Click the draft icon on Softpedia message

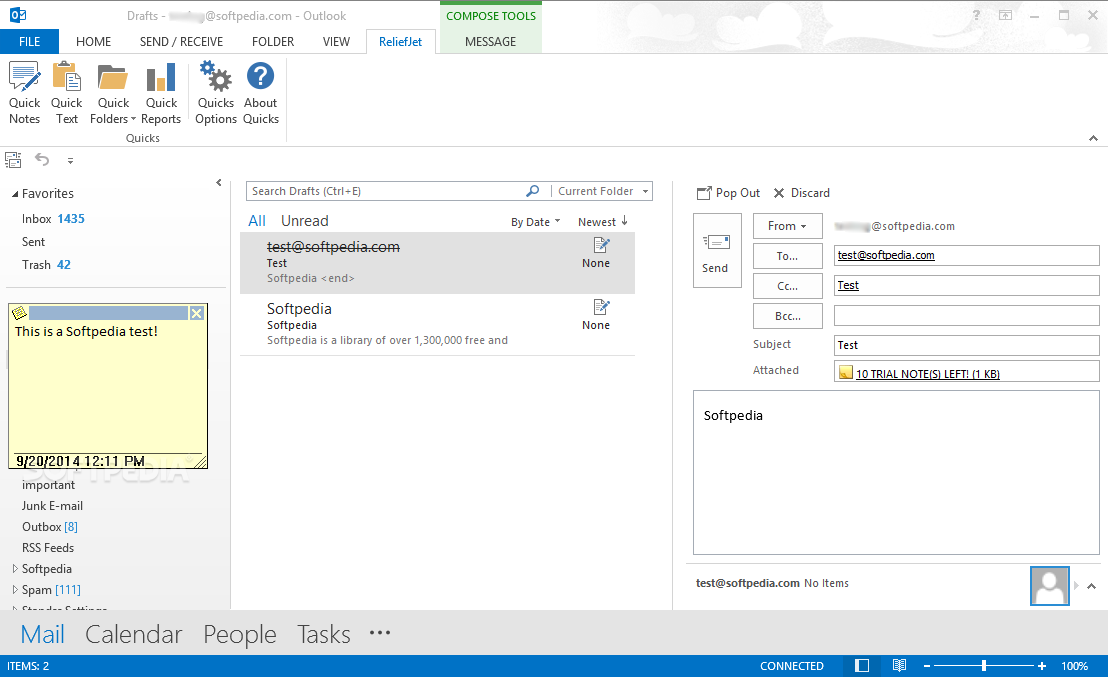click(601, 307)
